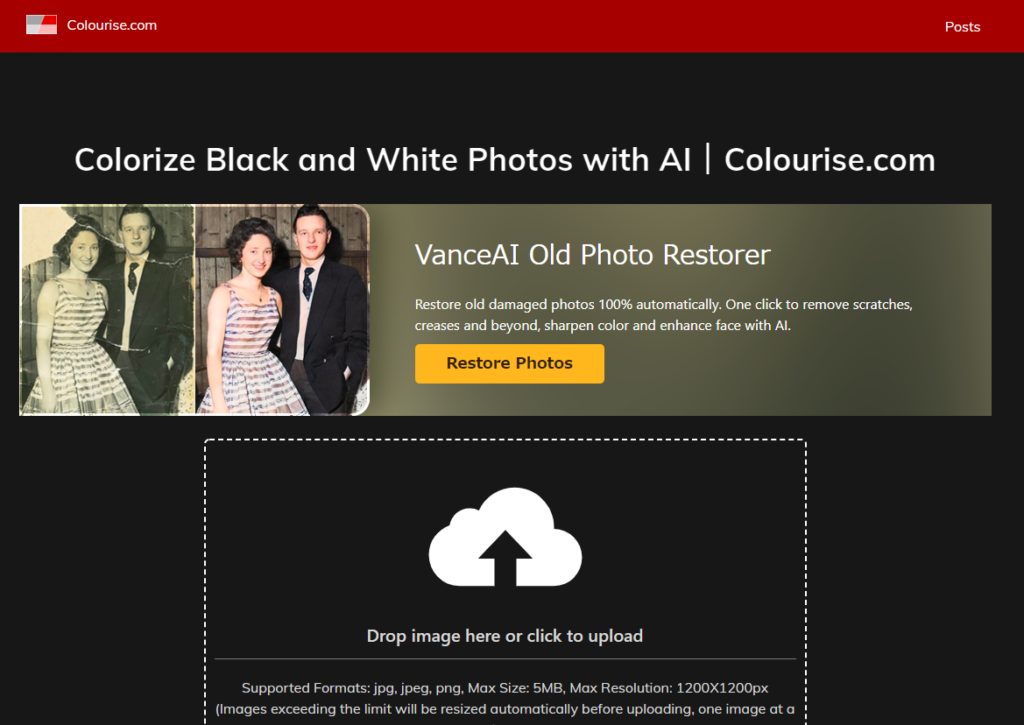Click "Colourise.com" at end of main heading
This screenshot has height=725, width=1024.
coord(829,160)
